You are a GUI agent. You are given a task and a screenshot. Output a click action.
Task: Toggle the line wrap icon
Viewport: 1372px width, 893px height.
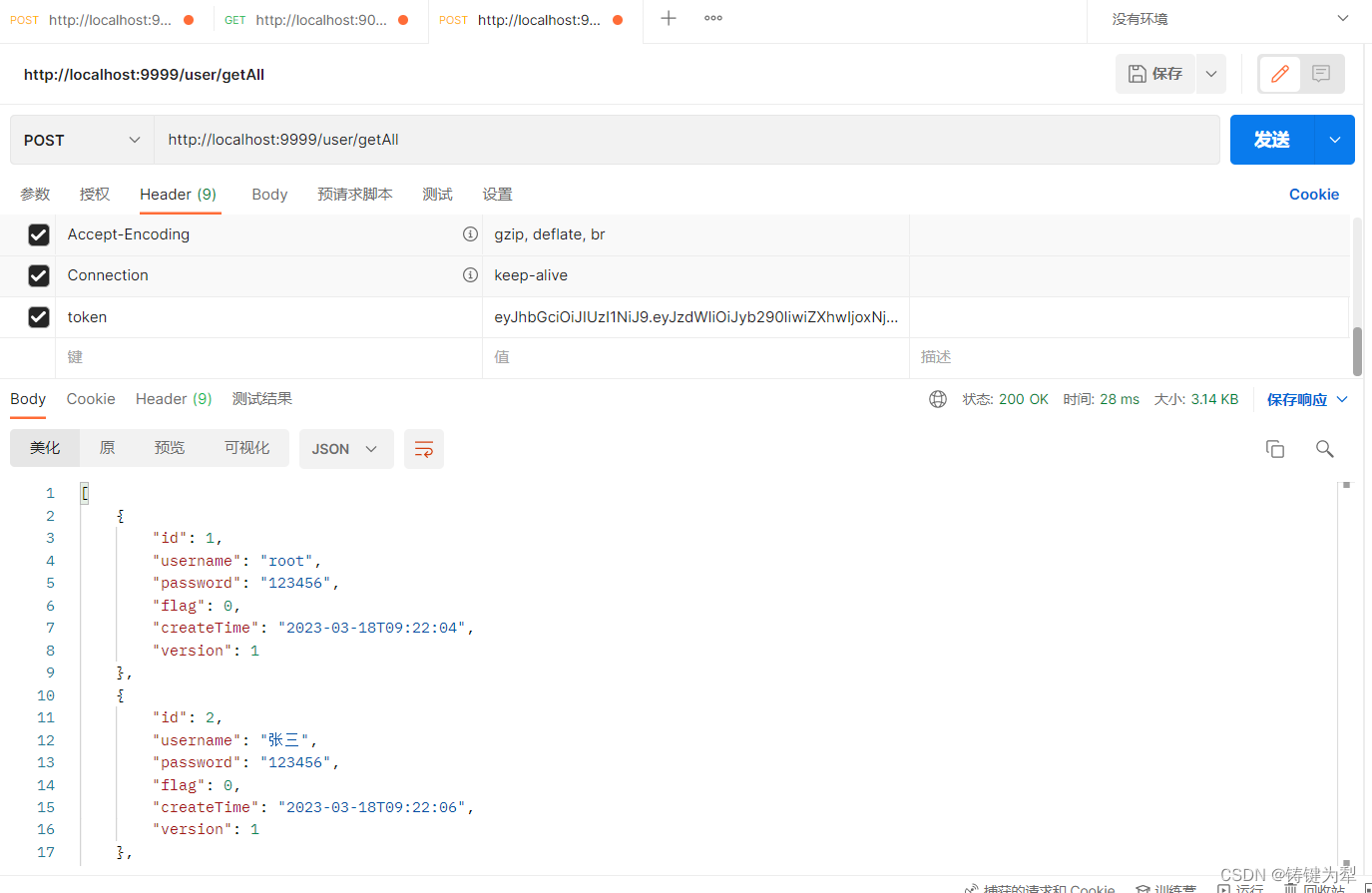[424, 449]
